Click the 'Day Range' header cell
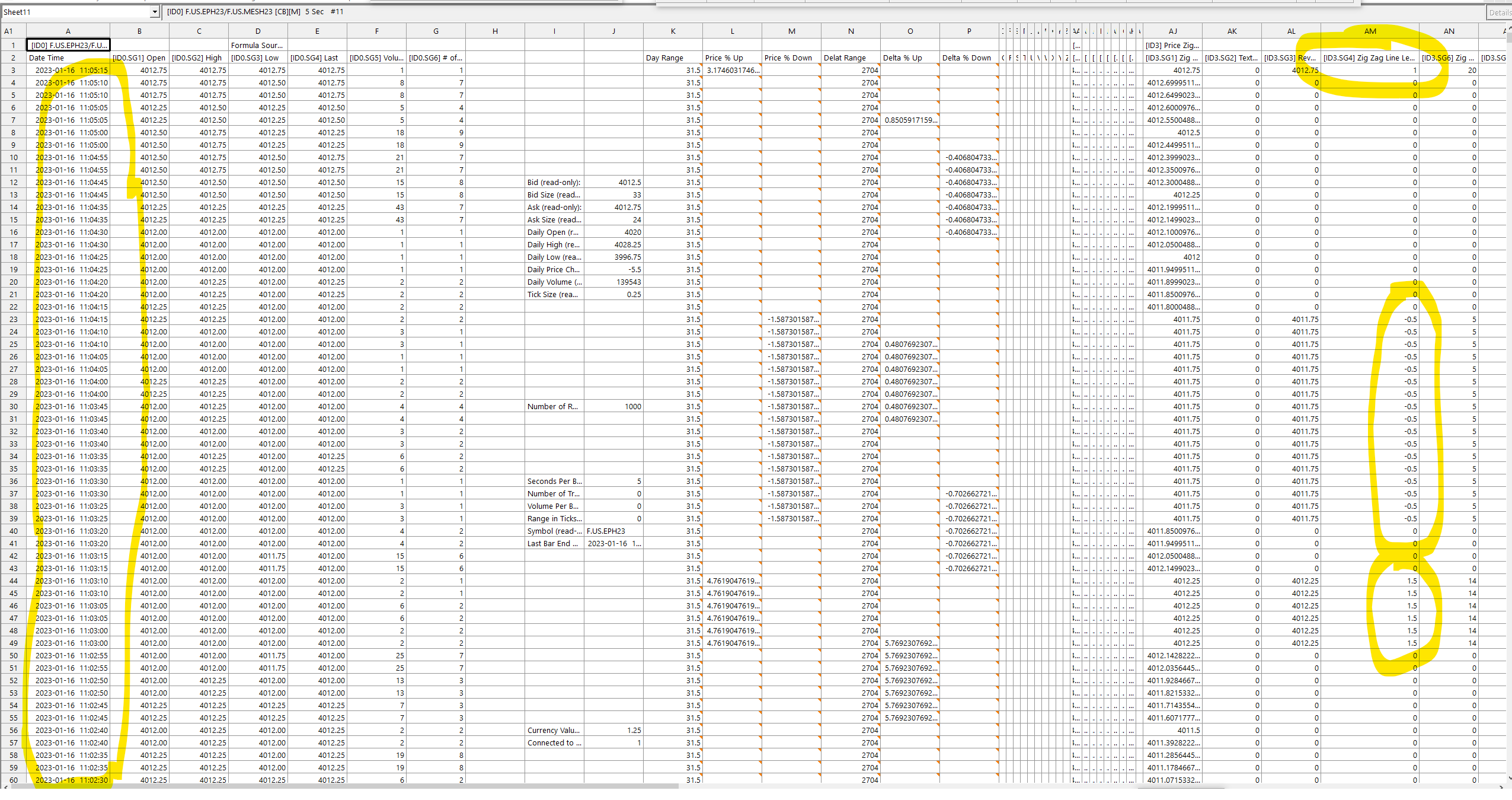The image size is (1512, 800). [673, 58]
